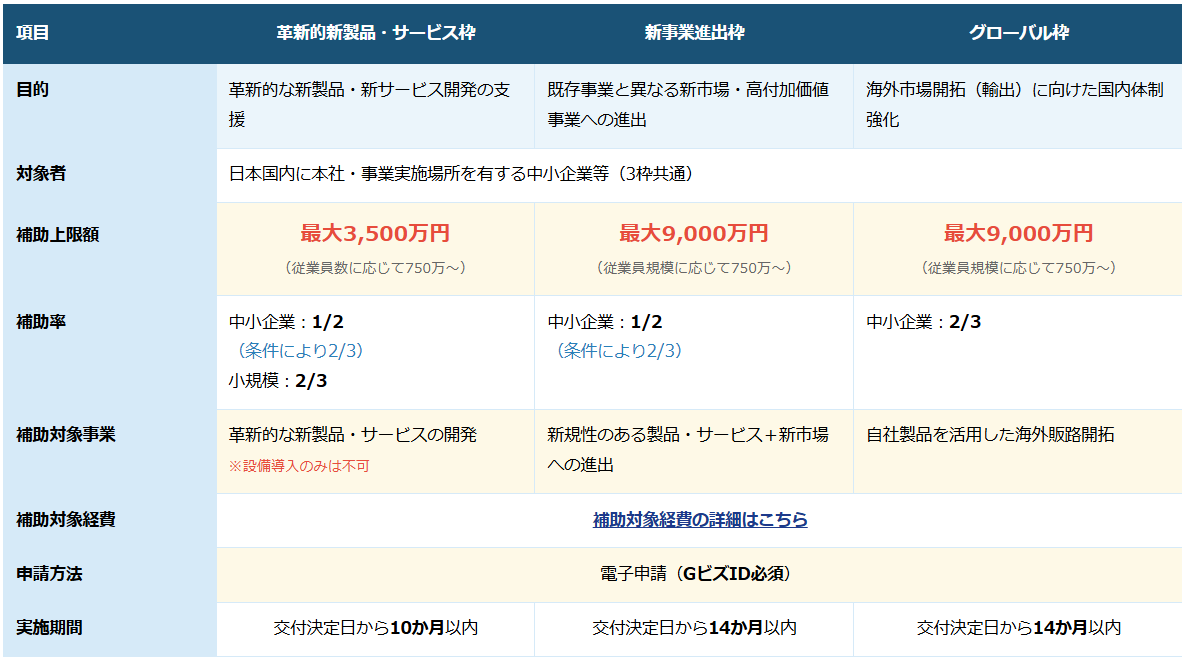Click the 交付決定日から10か月以内 cell
This screenshot has height=658, width=1182.
(375, 629)
